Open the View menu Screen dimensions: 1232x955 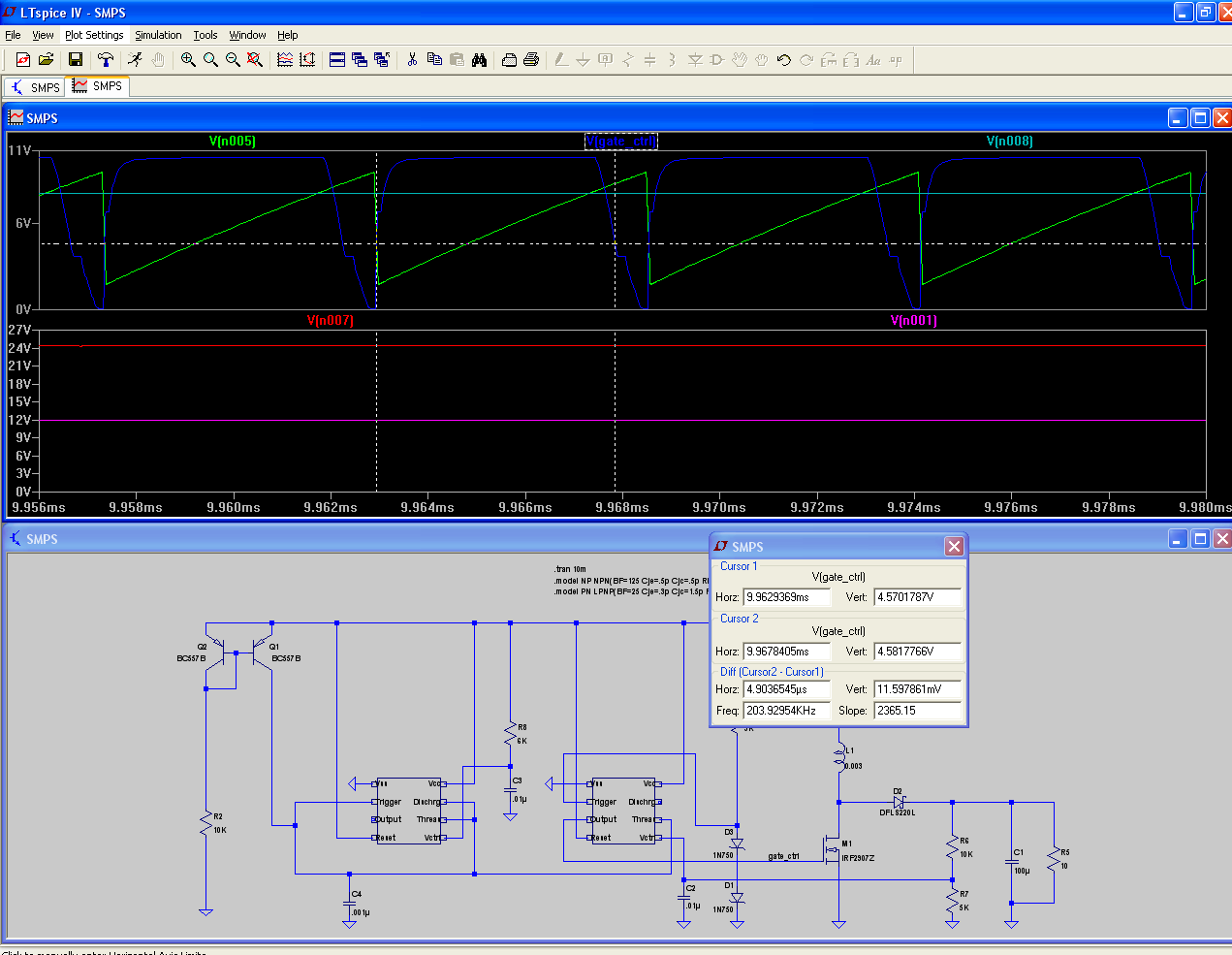coord(43,35)
